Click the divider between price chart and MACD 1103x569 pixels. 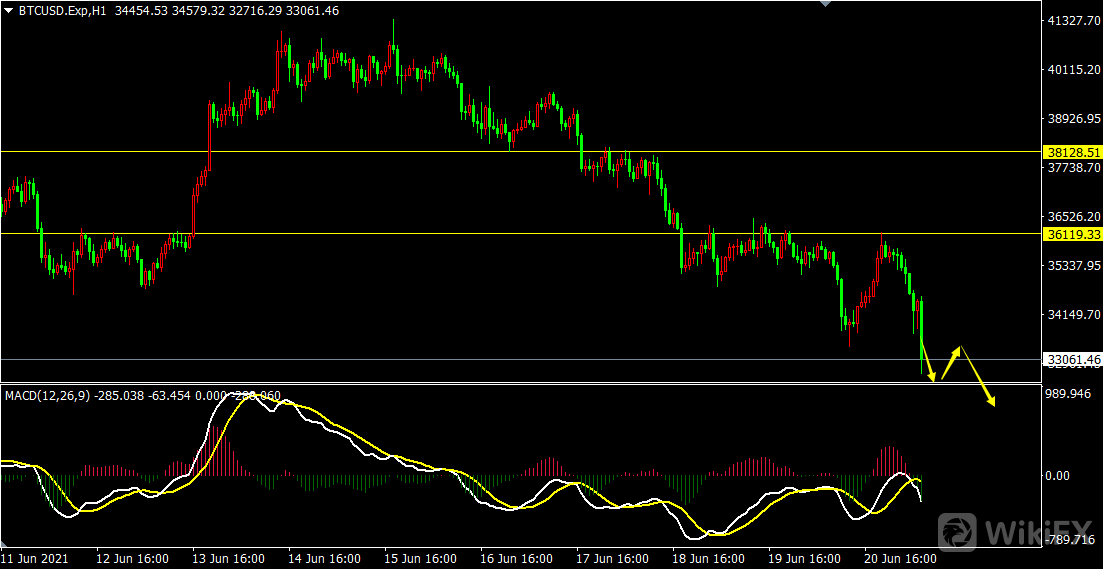click(x=500, y=383)
